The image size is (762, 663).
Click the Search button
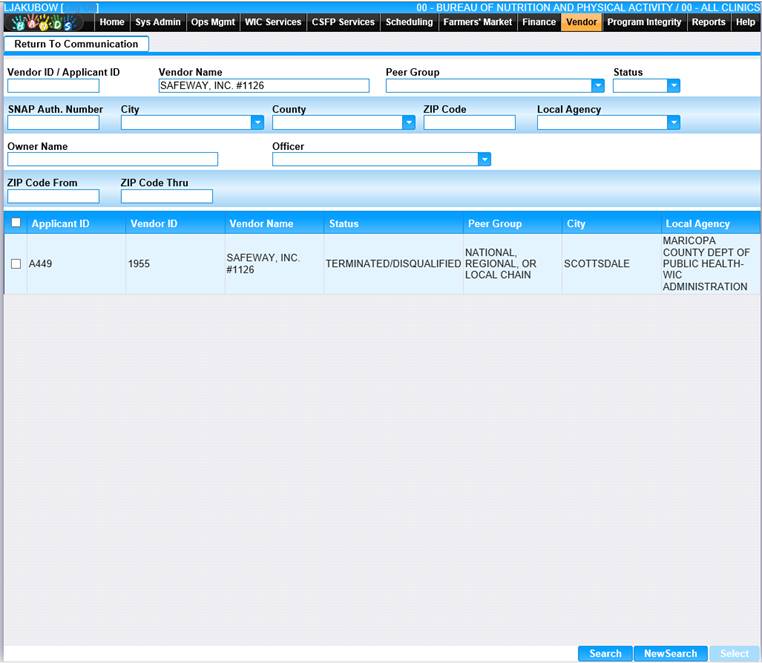606,654
